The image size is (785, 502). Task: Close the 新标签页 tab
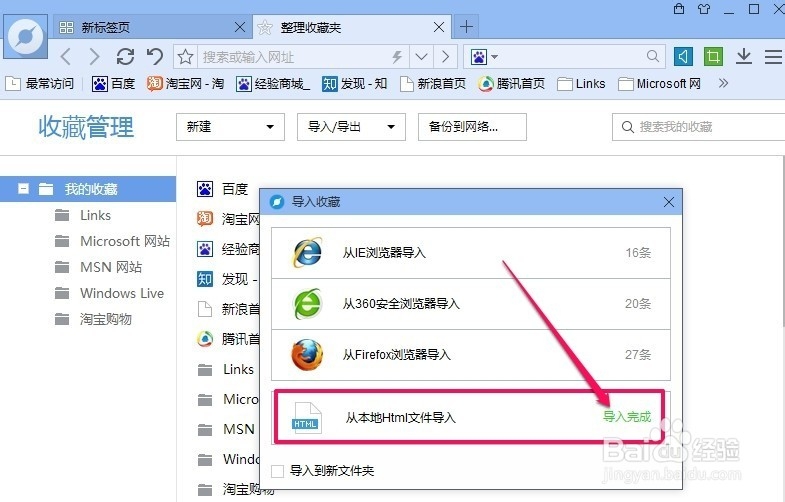click(x=240, y=27)
